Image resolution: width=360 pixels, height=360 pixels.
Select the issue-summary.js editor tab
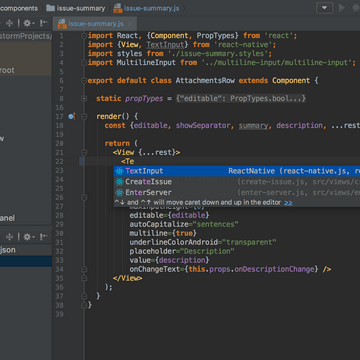pyautogui.click(x=96, y=24)
